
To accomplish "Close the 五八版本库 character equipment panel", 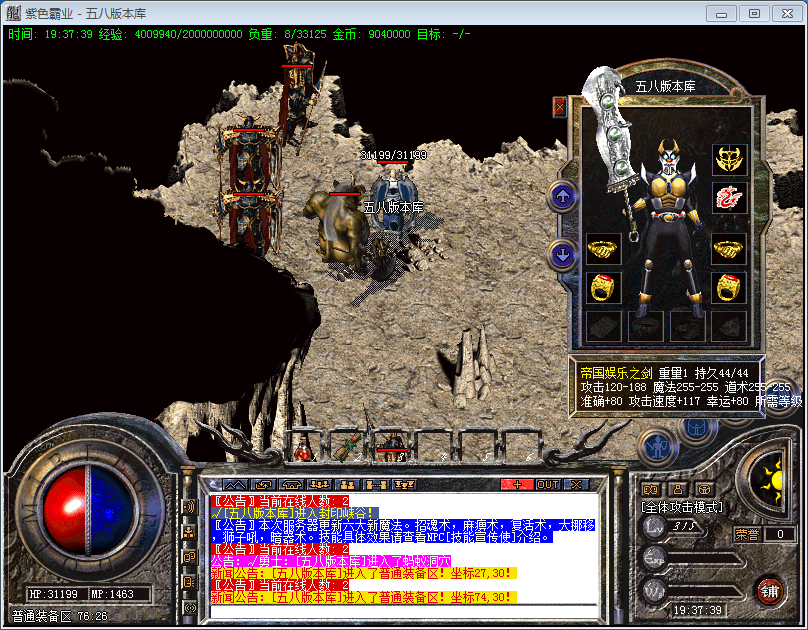I will 560,107.
